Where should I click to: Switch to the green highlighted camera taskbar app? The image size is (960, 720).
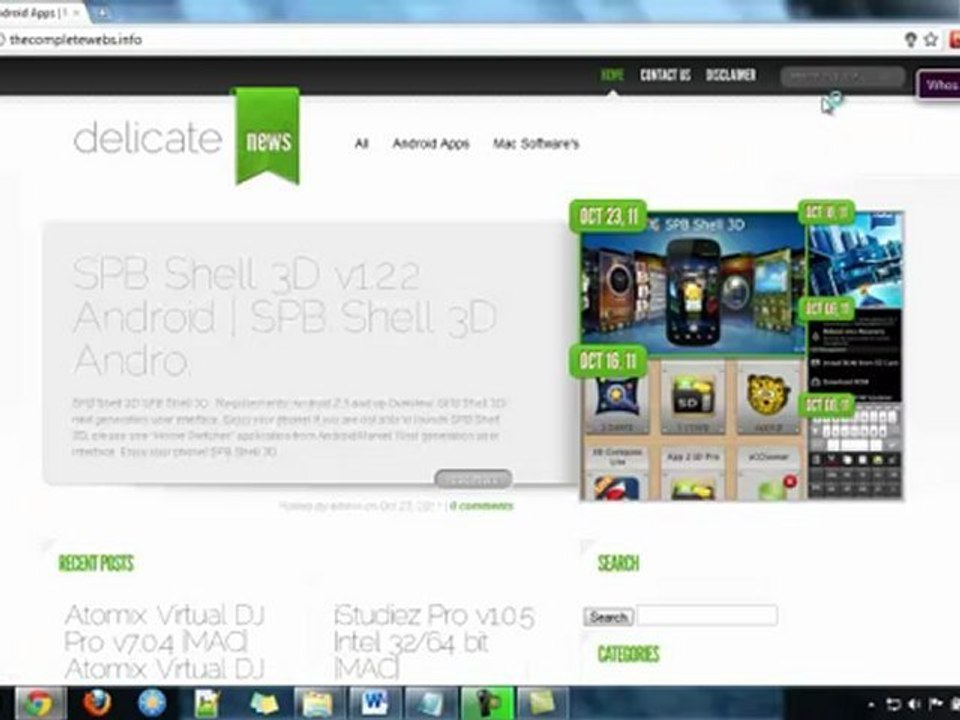click(x=487, y=703)
